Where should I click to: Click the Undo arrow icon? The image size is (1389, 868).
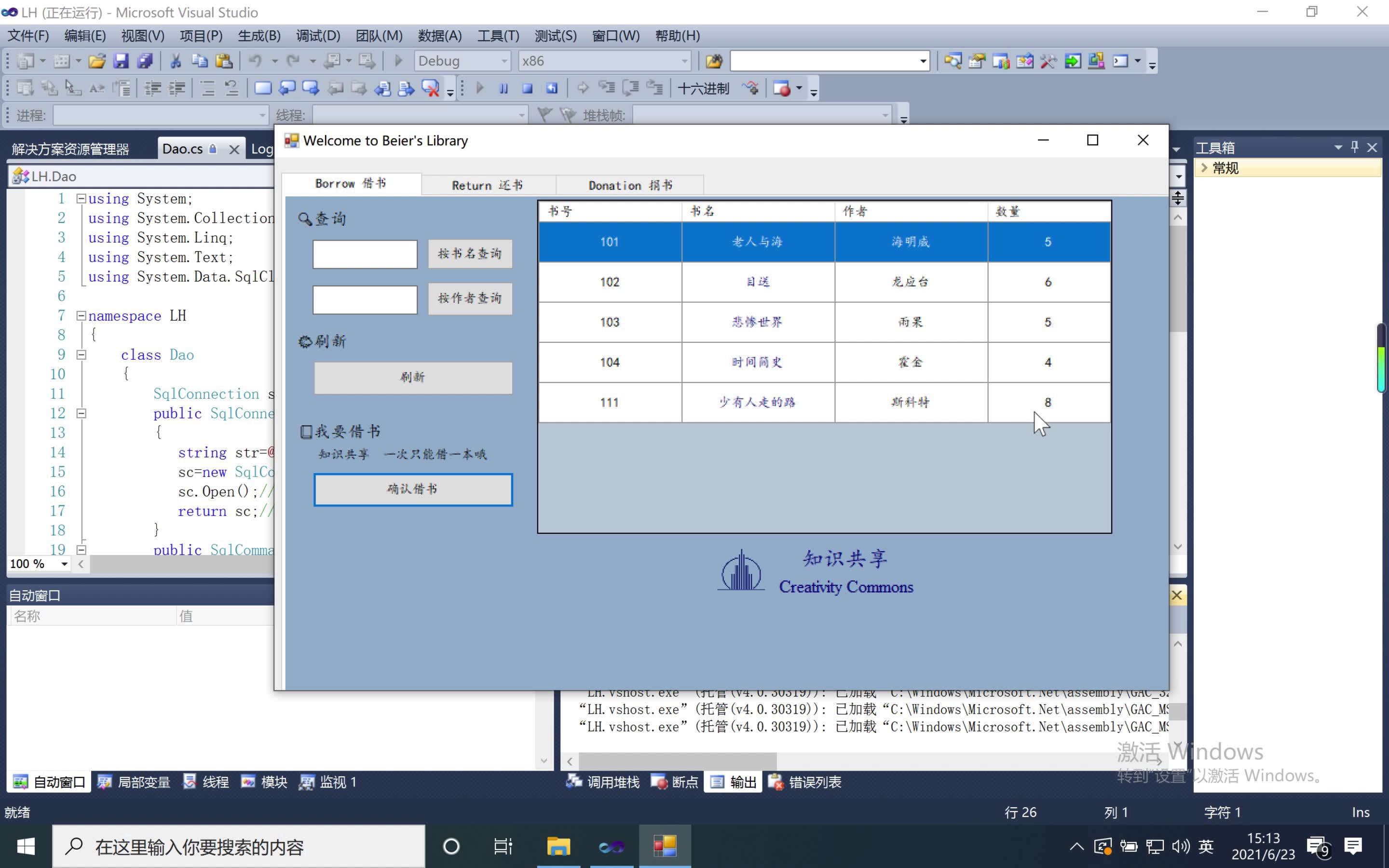(256, 61)
